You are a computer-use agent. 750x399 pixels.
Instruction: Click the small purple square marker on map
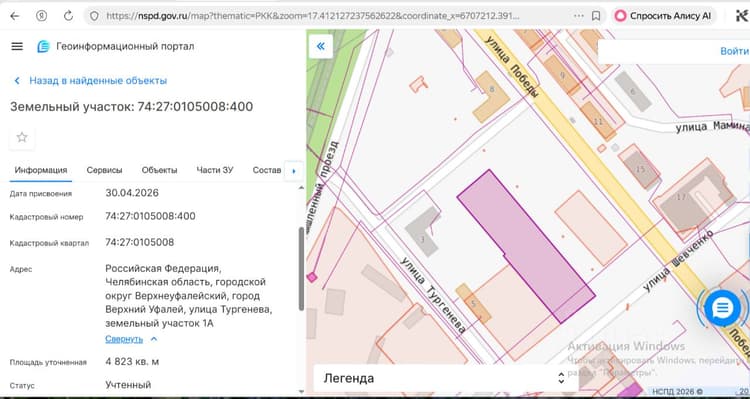click(x=312, y=277)
